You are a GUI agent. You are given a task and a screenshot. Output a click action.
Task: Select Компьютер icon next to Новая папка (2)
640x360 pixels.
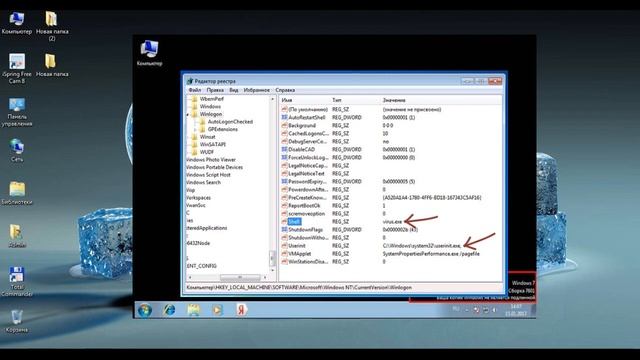pos(17,23)
